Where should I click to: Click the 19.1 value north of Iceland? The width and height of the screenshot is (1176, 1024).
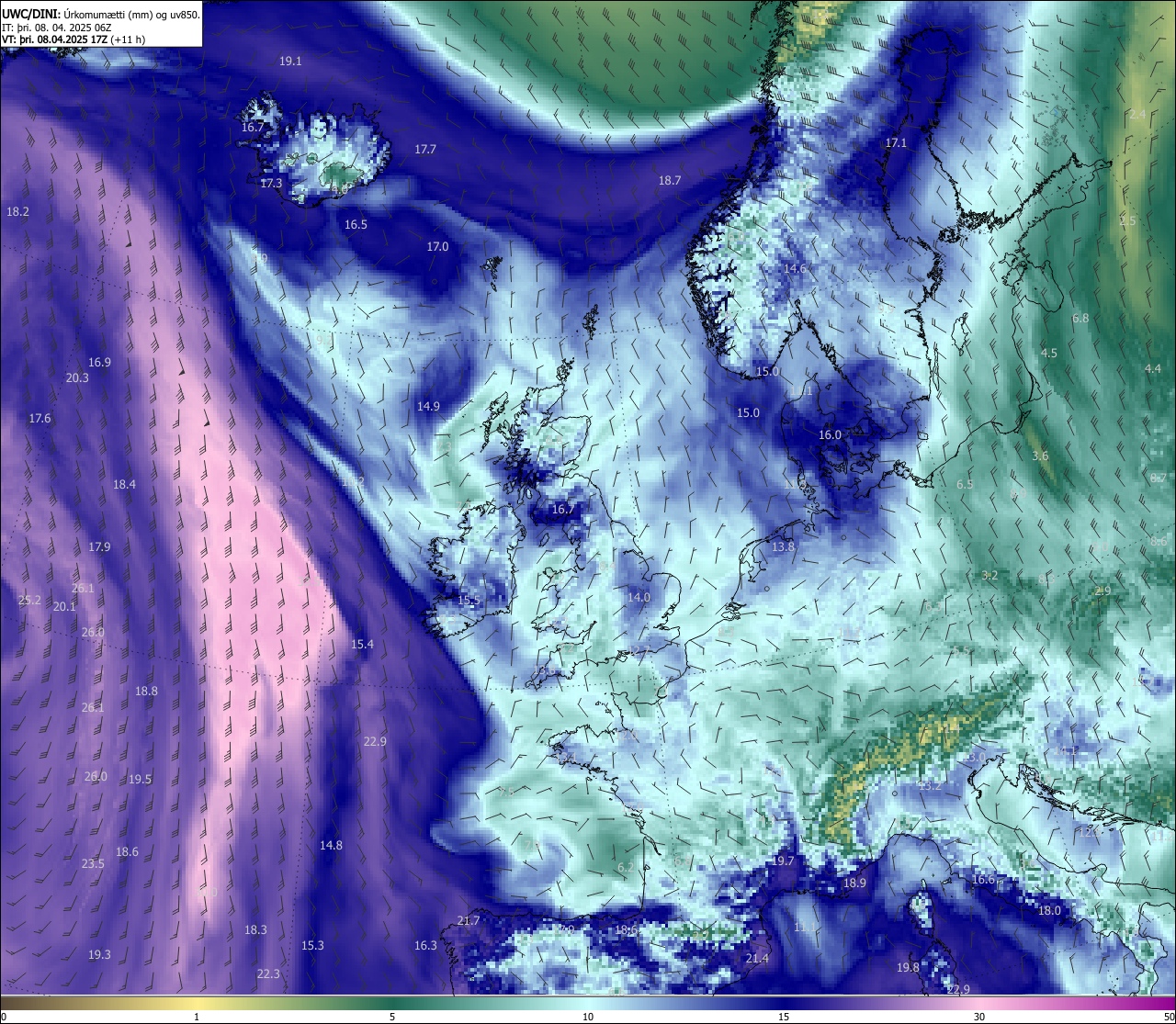point(290,61)
